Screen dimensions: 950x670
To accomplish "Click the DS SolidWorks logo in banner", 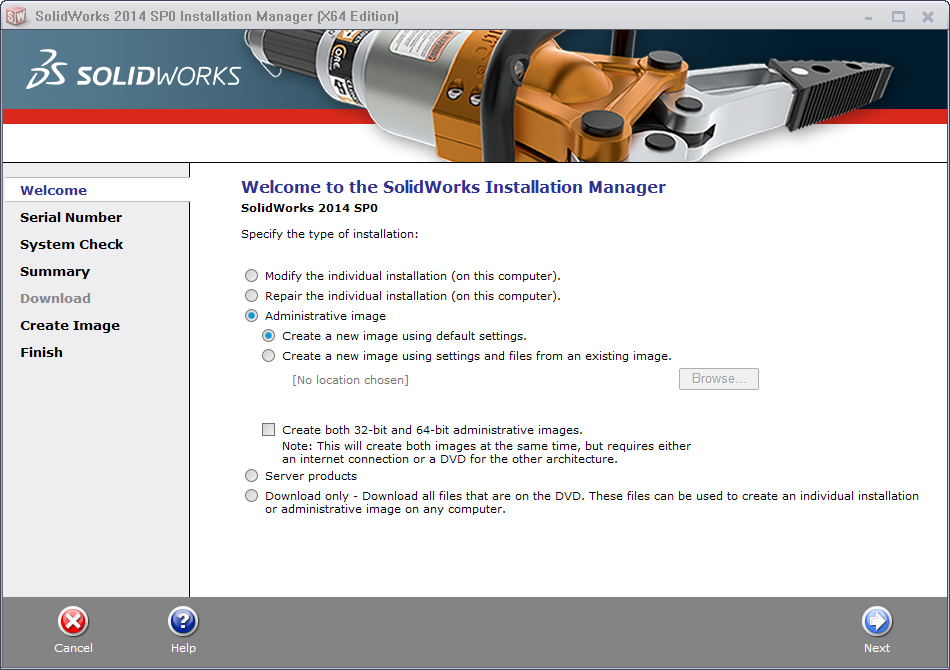I will click(x=133, y=71).
